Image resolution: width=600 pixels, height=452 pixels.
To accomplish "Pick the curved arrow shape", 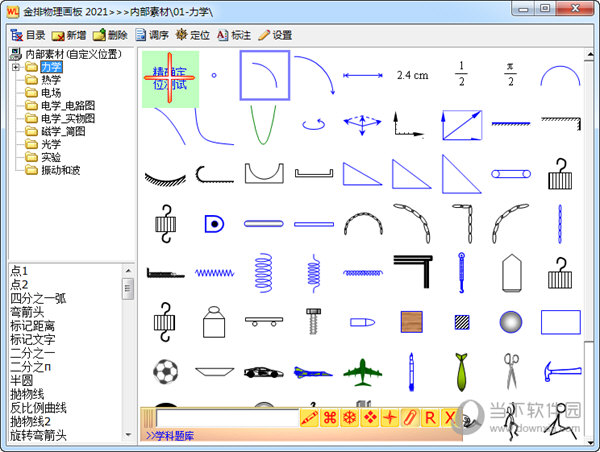I will point(315,75).
